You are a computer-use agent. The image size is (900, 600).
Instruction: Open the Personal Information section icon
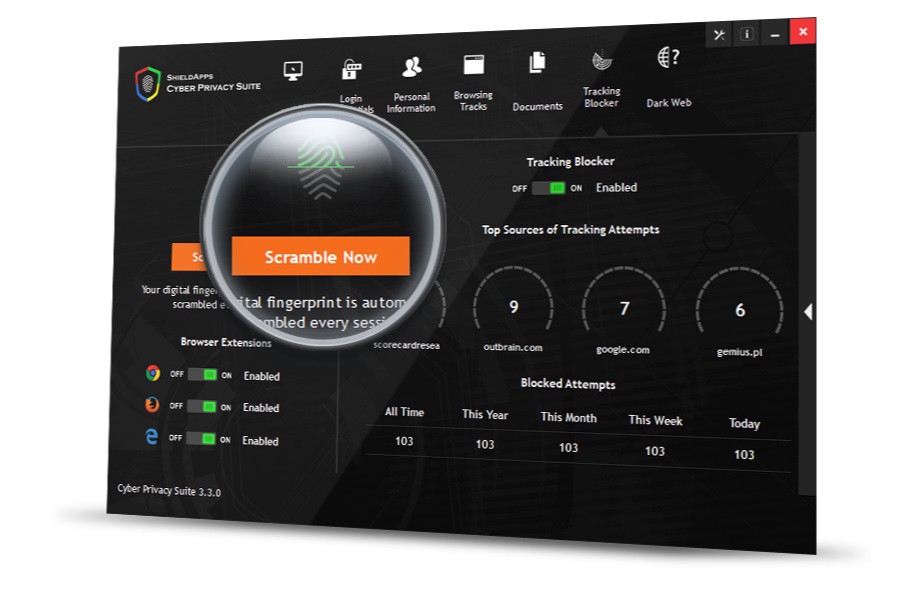412,67
